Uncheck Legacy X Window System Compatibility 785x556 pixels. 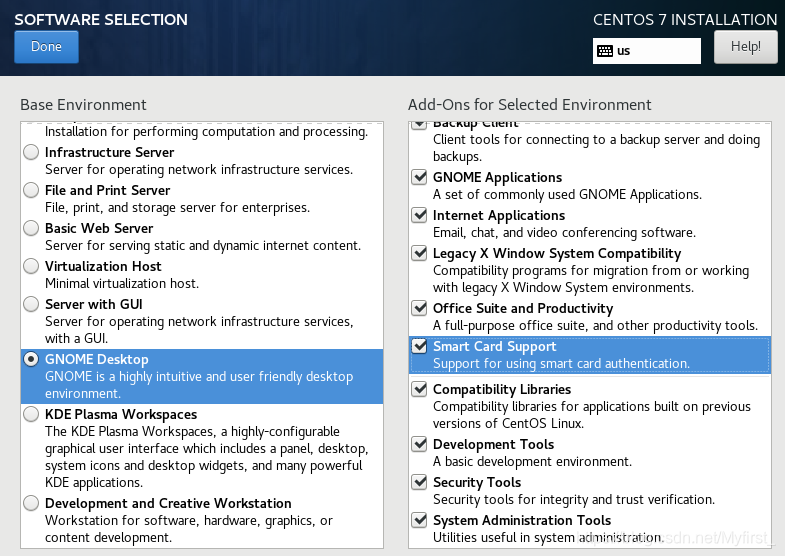[419, 253]
